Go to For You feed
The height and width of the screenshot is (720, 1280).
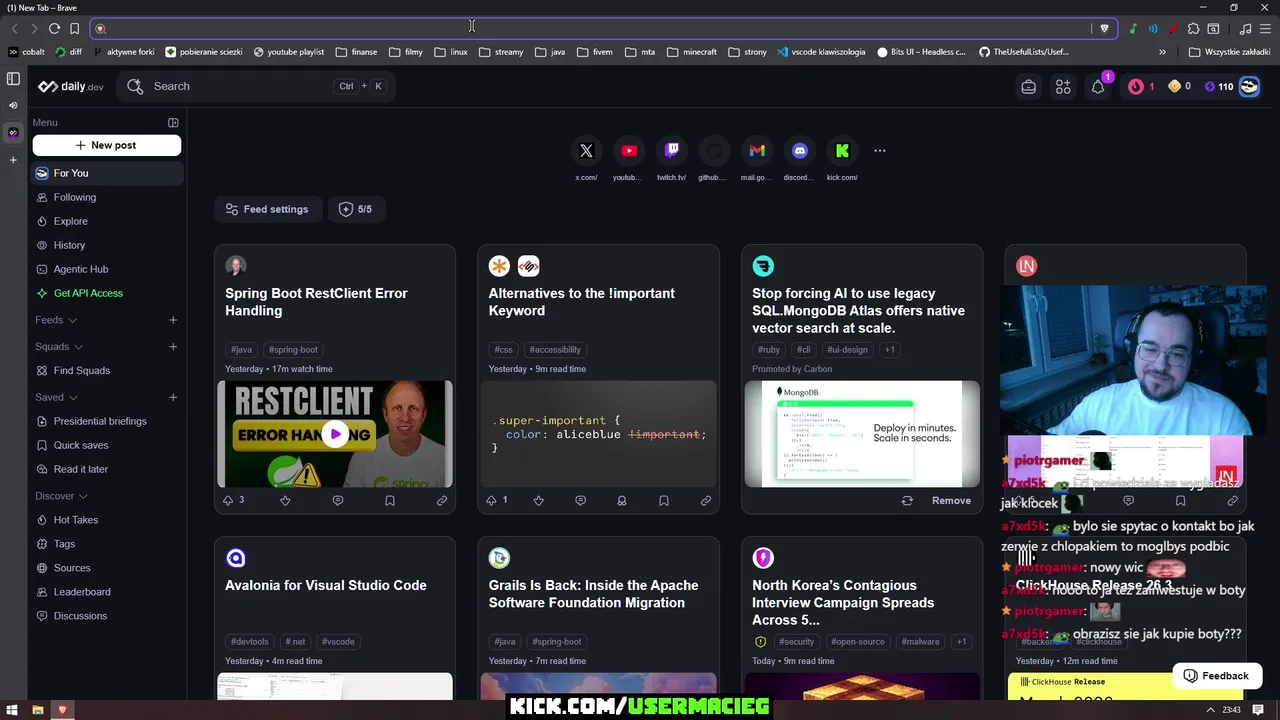(x=108, y=173)
